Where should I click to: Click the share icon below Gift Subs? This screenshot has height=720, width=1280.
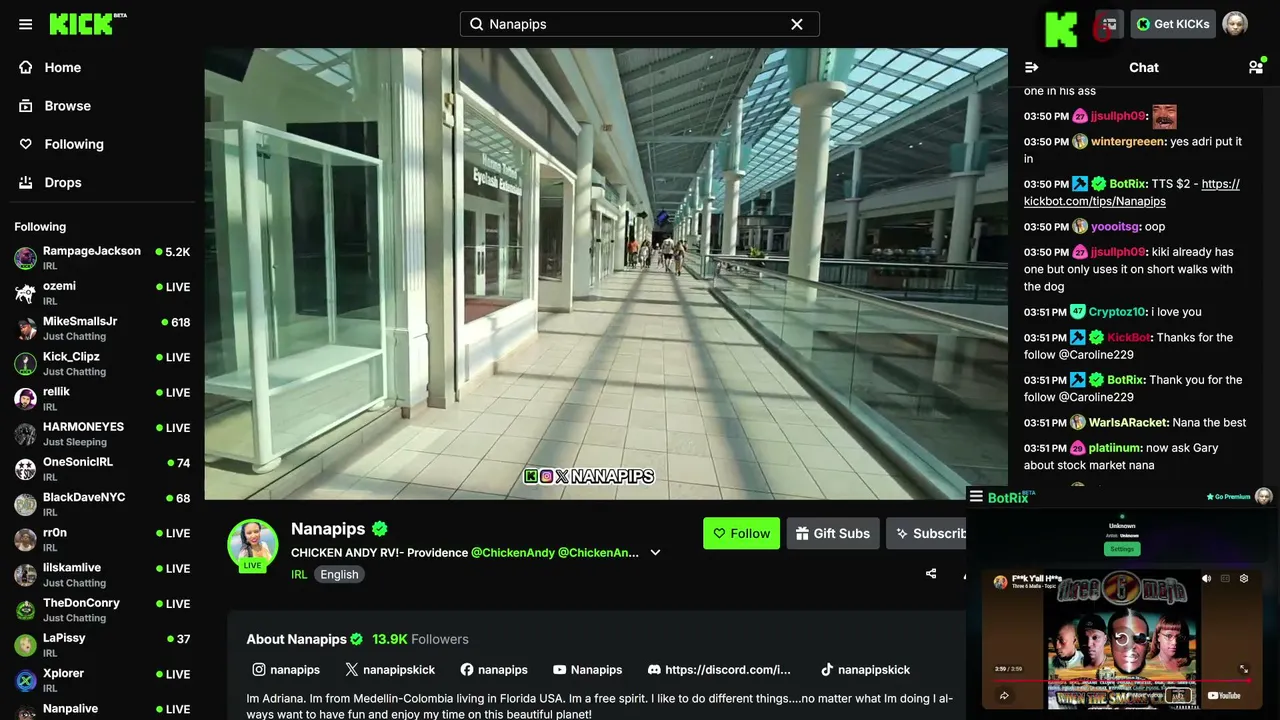(x=931, y=574)
